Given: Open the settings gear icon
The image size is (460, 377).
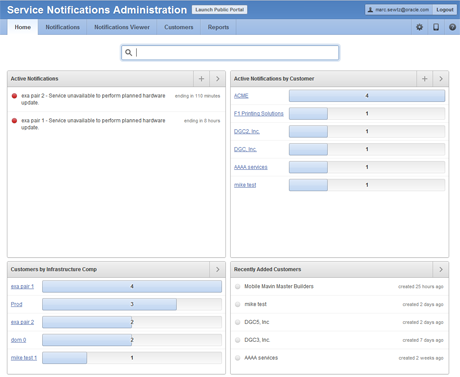Looking at the screenshot, I should pyautogui.click(x=419, y=27).
